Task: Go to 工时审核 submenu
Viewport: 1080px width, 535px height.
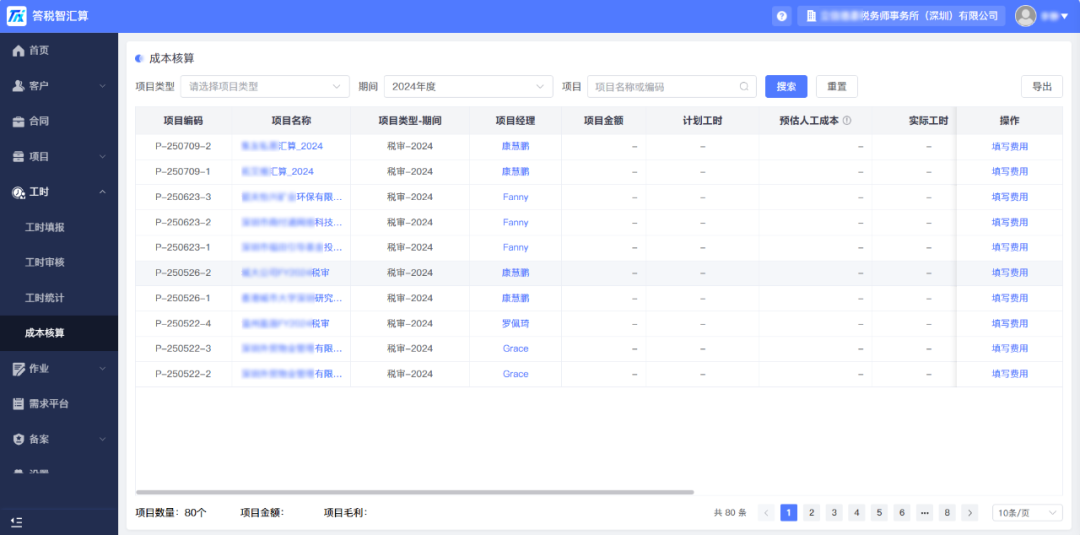Action: click(x=59, y=262)
